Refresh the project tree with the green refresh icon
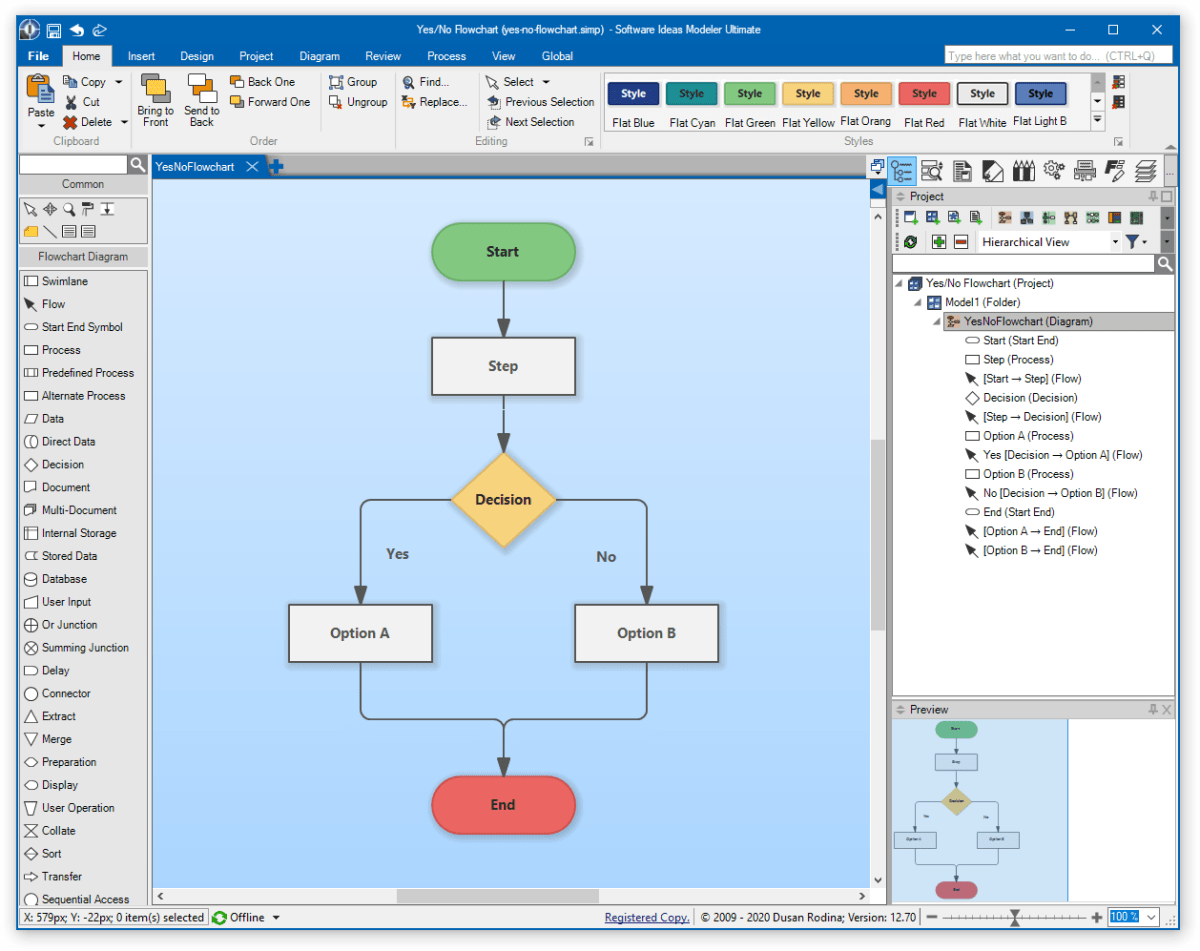This screenshot has width=1200, height=951. (910, 241)
